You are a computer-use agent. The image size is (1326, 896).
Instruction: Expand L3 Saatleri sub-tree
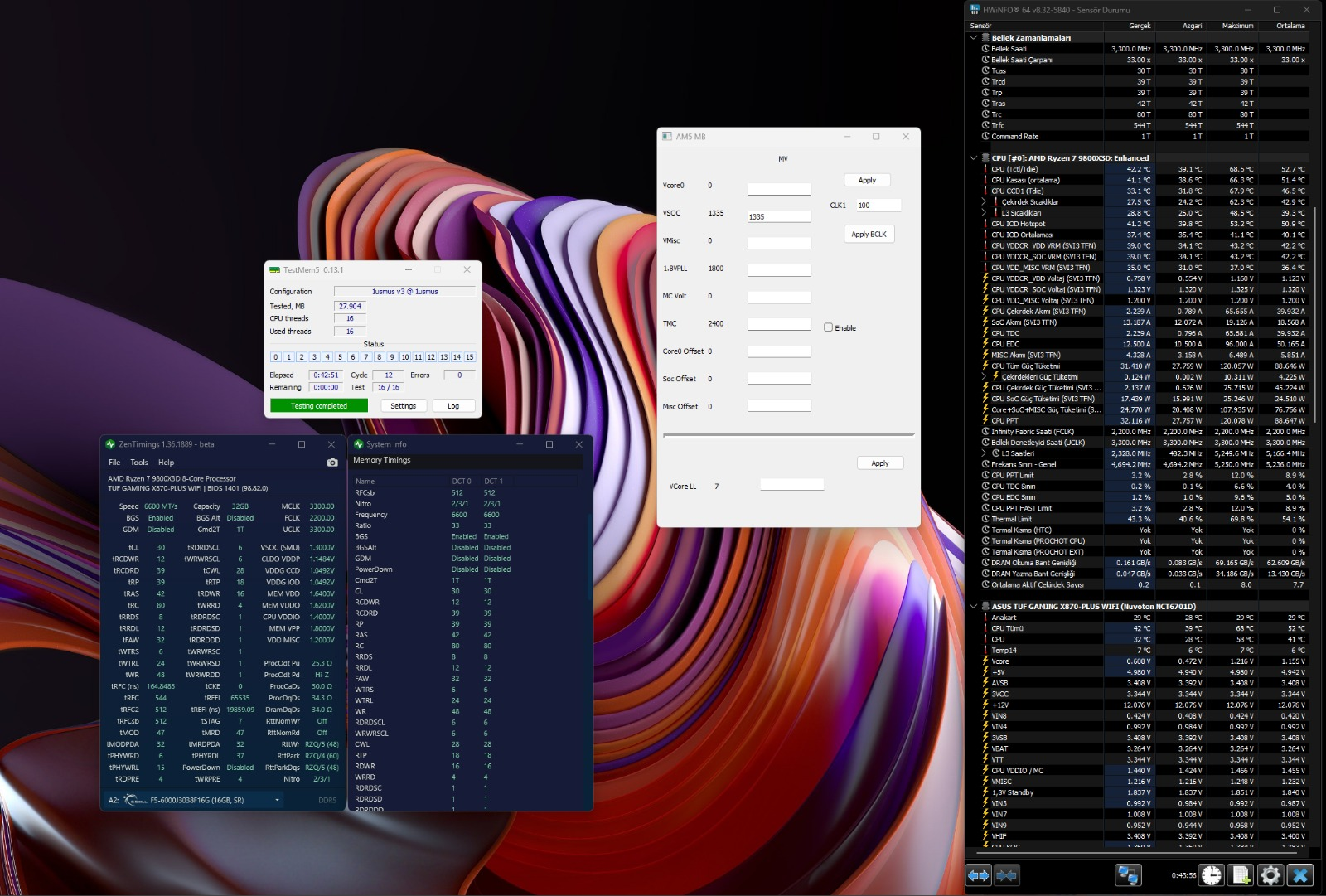(984, 453)
